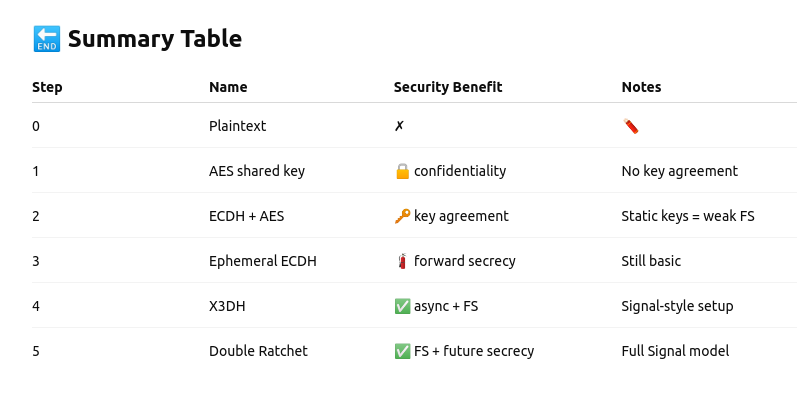Click the key icon beside key agreement
797x415 pixels.
[x=402, y=216]
